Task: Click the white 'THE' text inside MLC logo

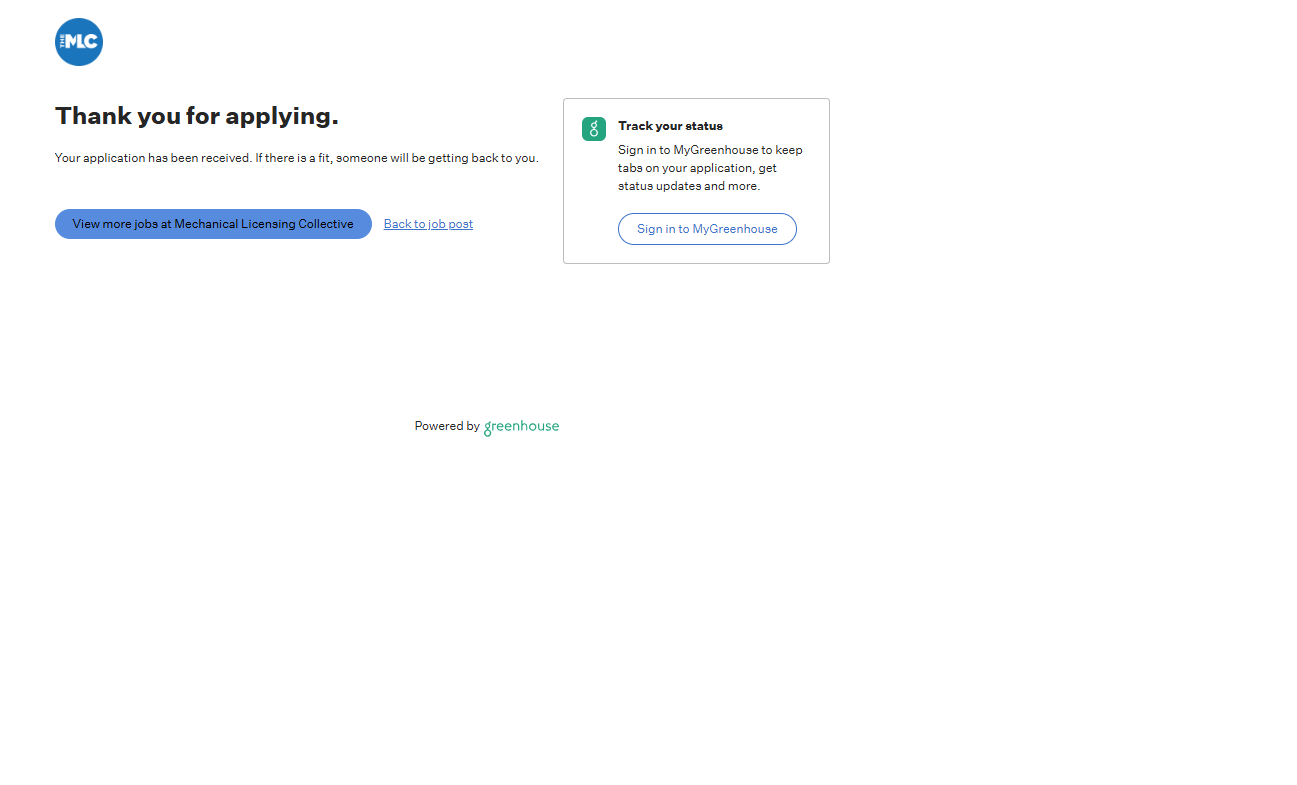Action: (63, 41)
